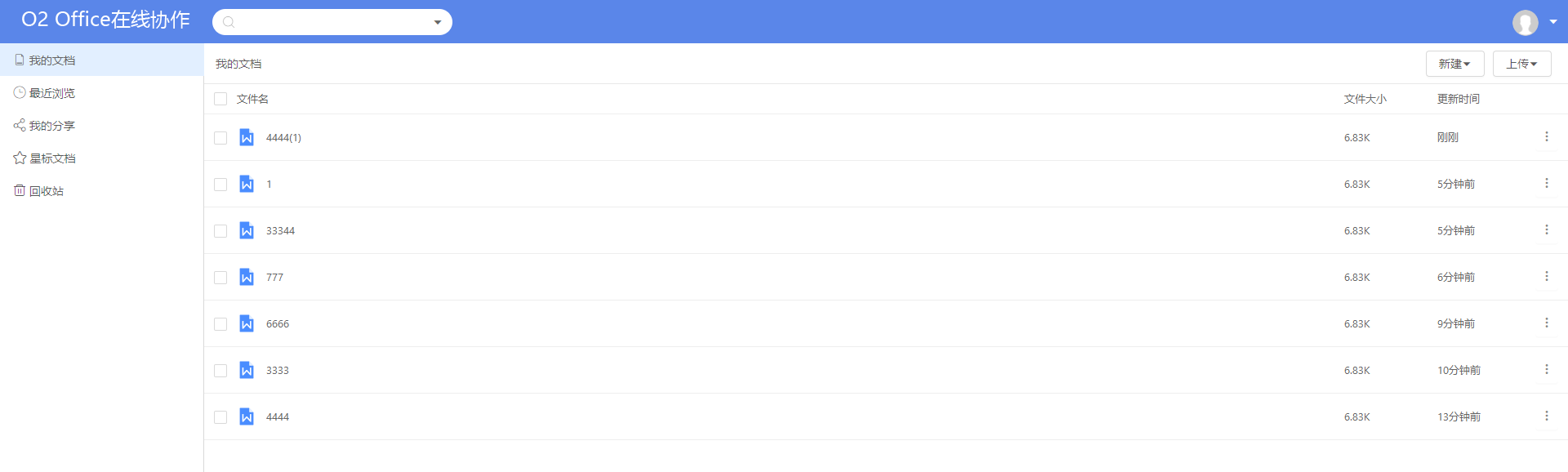
Task: Open the 上传 upload dropdown
Action: [1521, 64]
